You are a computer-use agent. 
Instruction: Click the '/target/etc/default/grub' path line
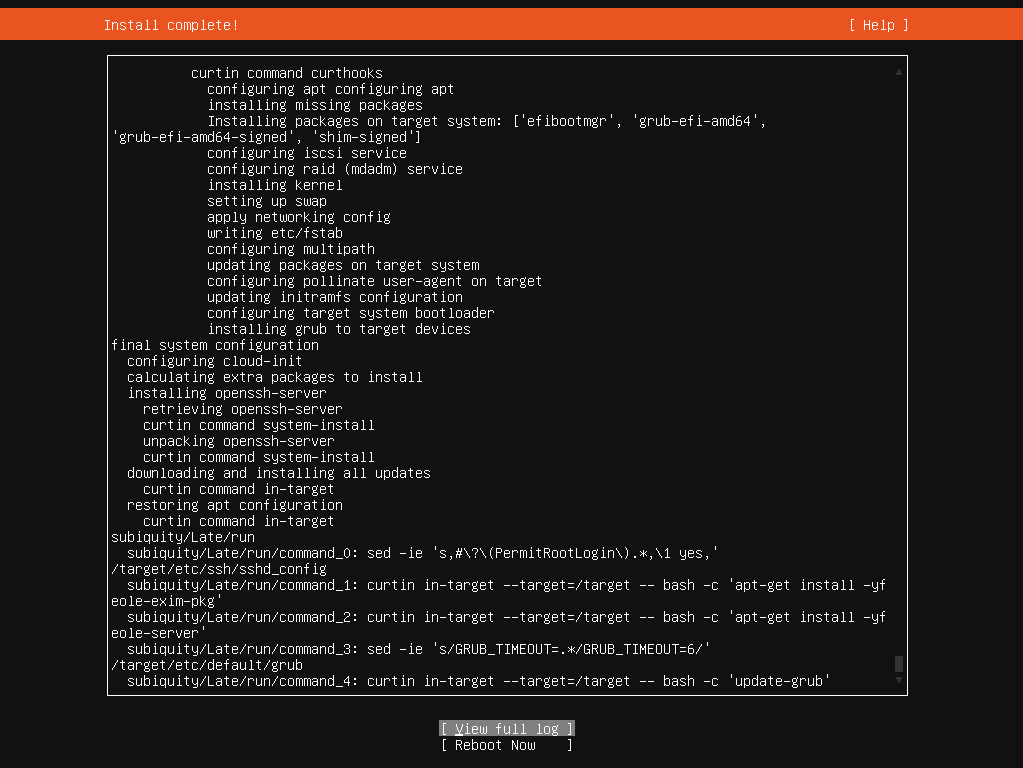207,664
